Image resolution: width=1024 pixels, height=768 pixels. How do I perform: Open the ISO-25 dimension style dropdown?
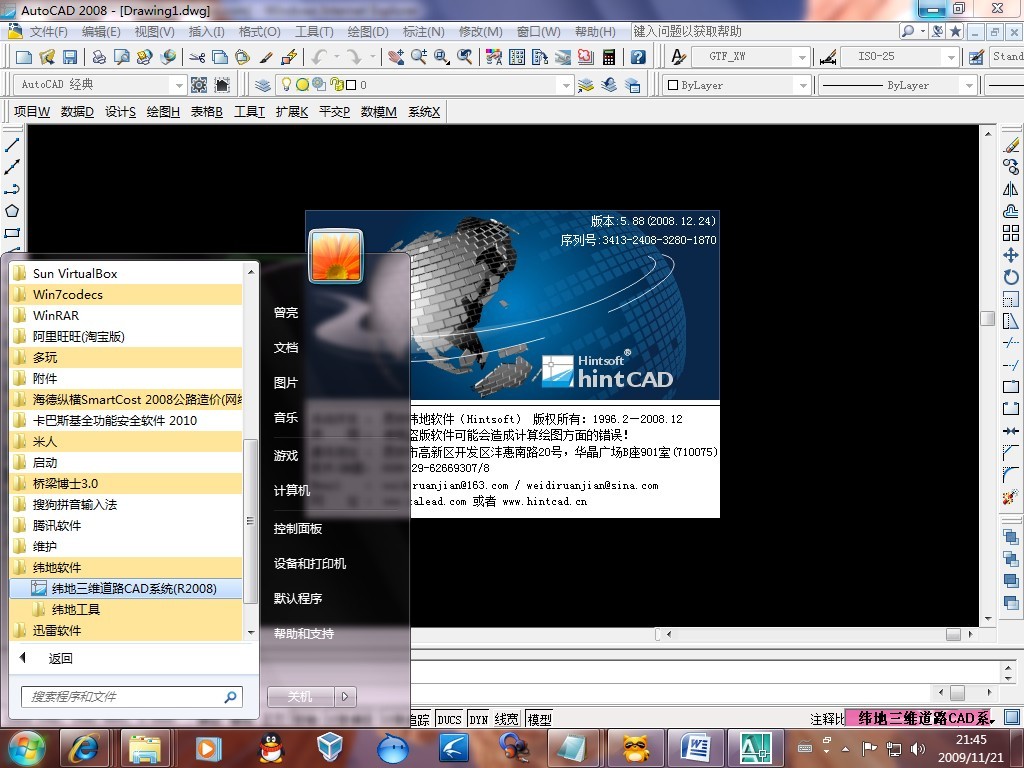952,57
